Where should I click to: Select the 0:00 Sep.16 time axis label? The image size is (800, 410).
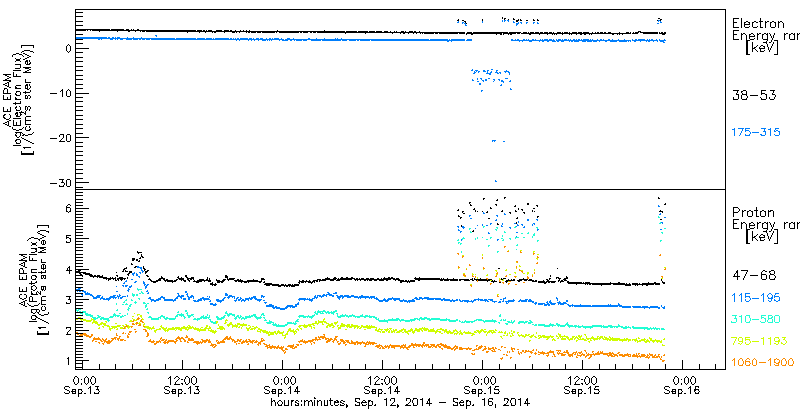click(682, 386)
